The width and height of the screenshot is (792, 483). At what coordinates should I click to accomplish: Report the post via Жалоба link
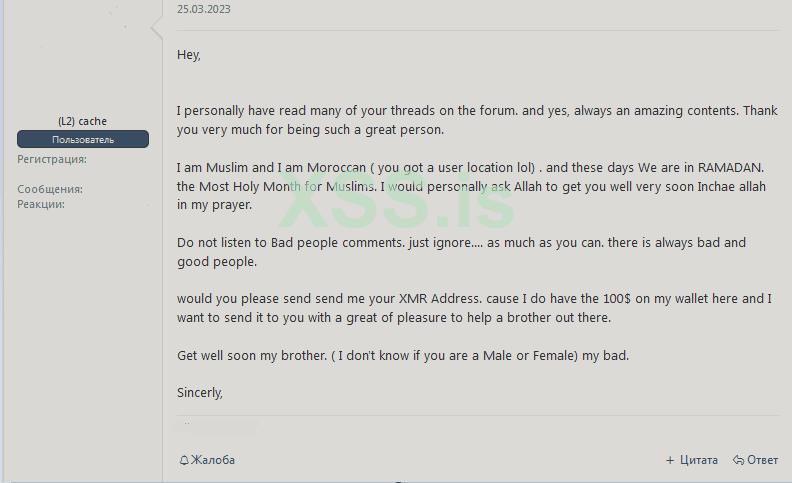click(x=212, y=460)
